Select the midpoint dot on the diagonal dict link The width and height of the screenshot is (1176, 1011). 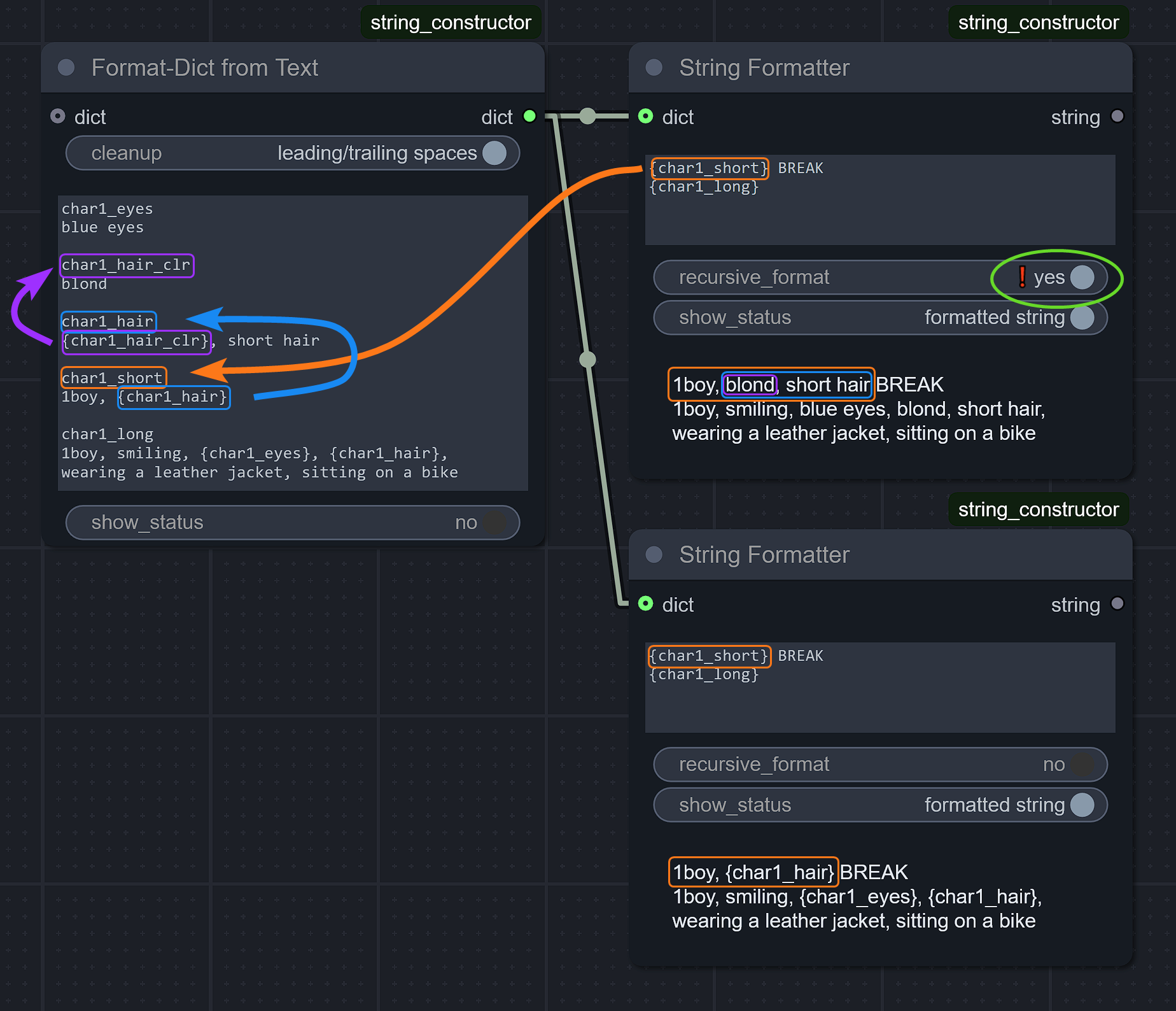(x=588, y=360)
